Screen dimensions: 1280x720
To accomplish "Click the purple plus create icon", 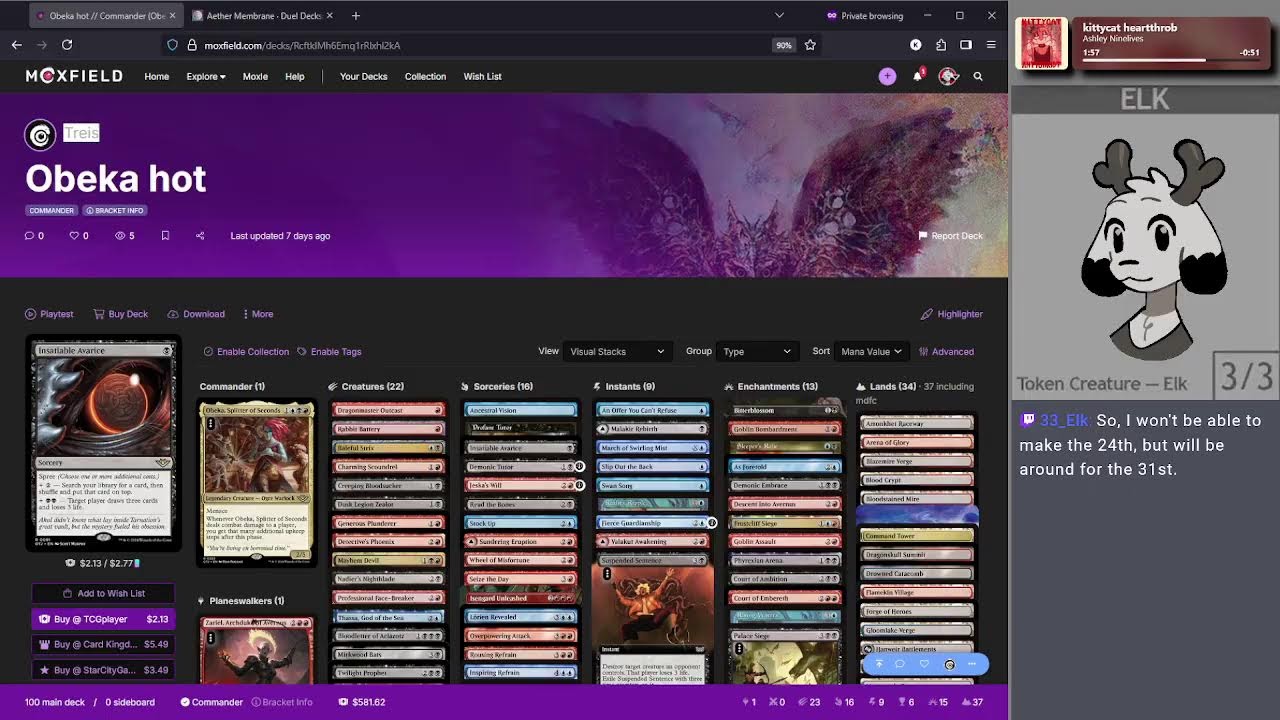I will [887, 76].
